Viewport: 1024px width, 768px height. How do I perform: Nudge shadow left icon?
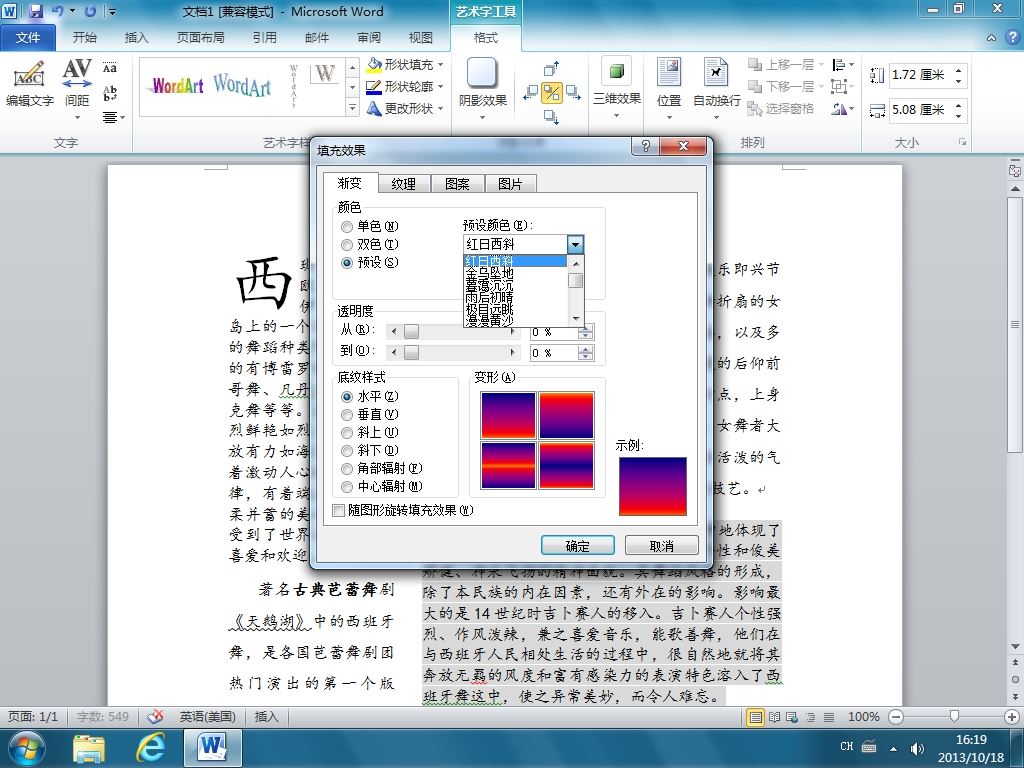click(x=530, y=93)
